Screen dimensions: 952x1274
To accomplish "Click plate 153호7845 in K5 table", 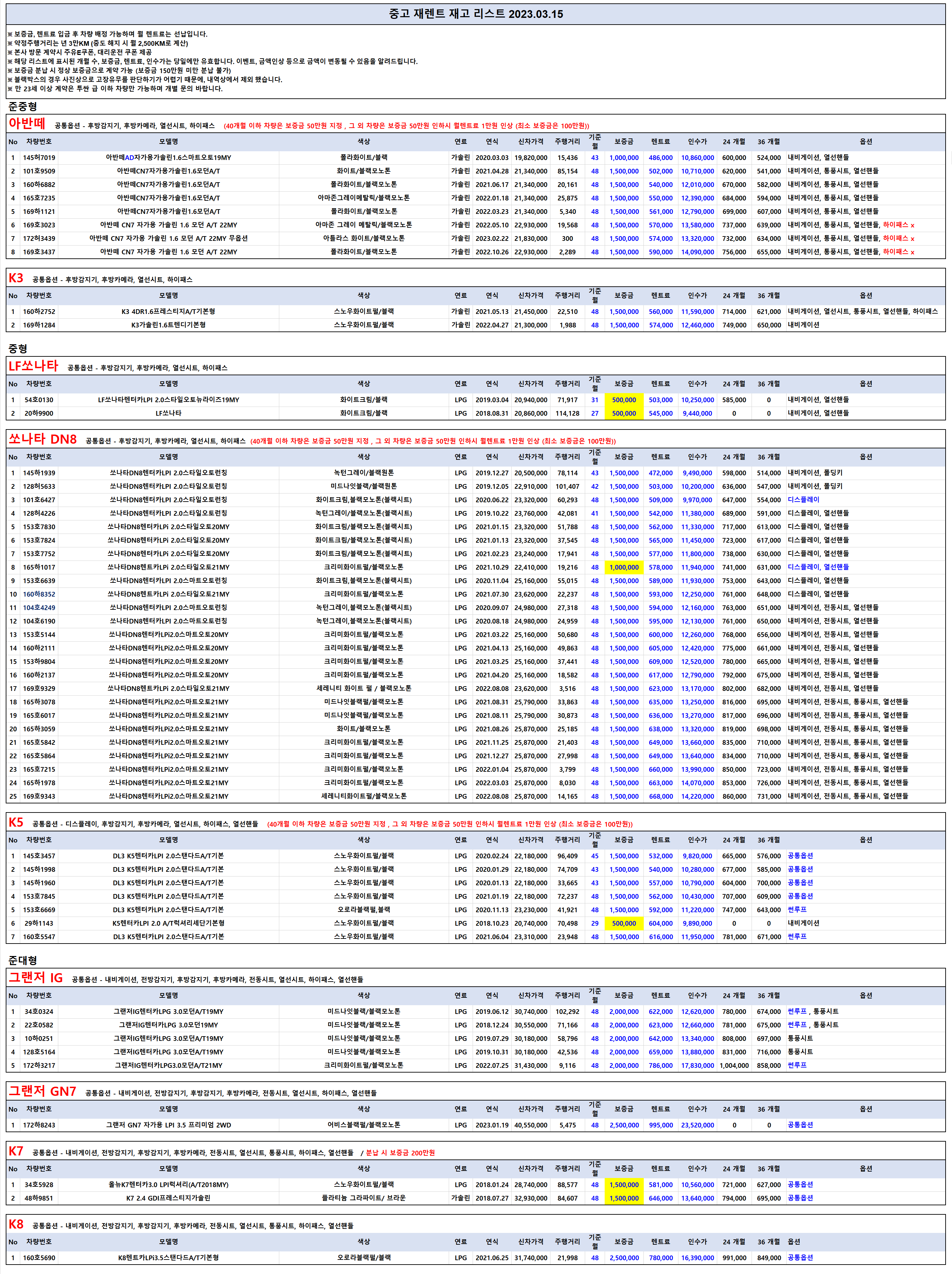I will click(x=39, y=896).
